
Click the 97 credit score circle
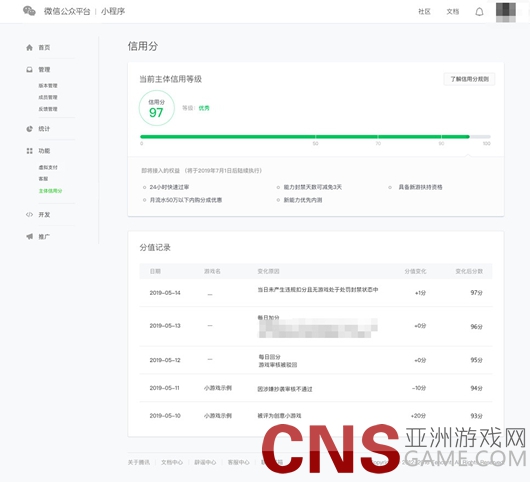pyautogui.click(x=156, y=108)
